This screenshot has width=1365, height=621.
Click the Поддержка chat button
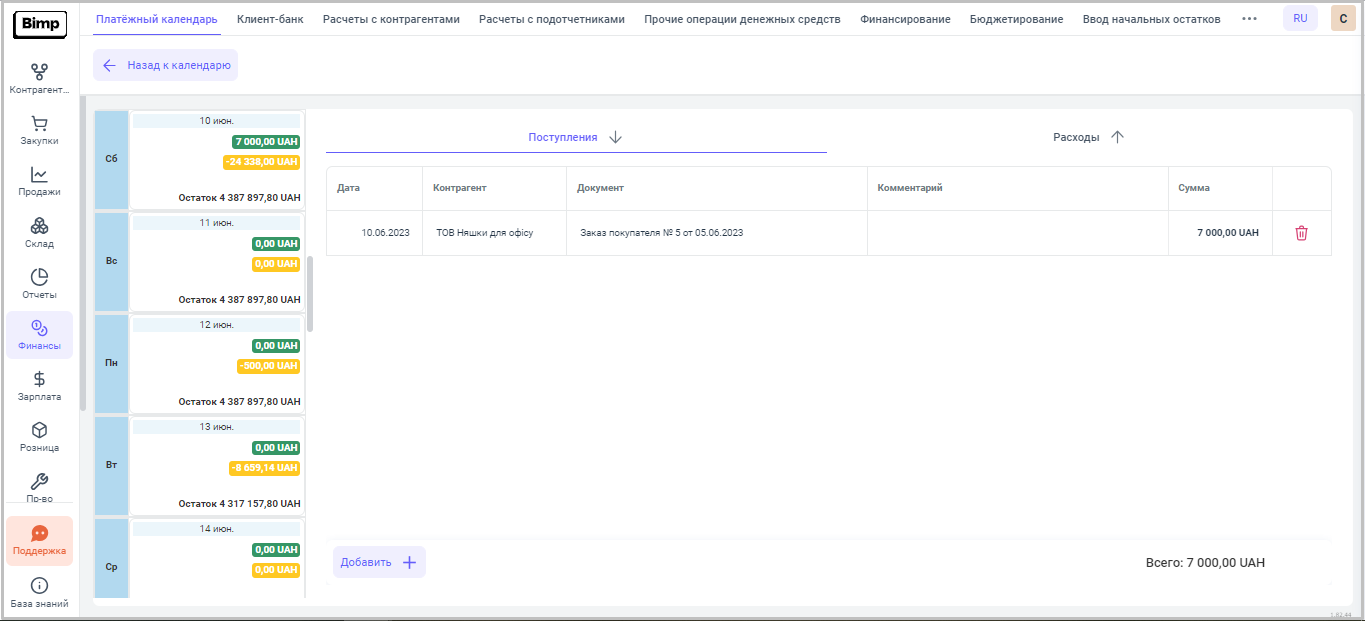(39, 541)
